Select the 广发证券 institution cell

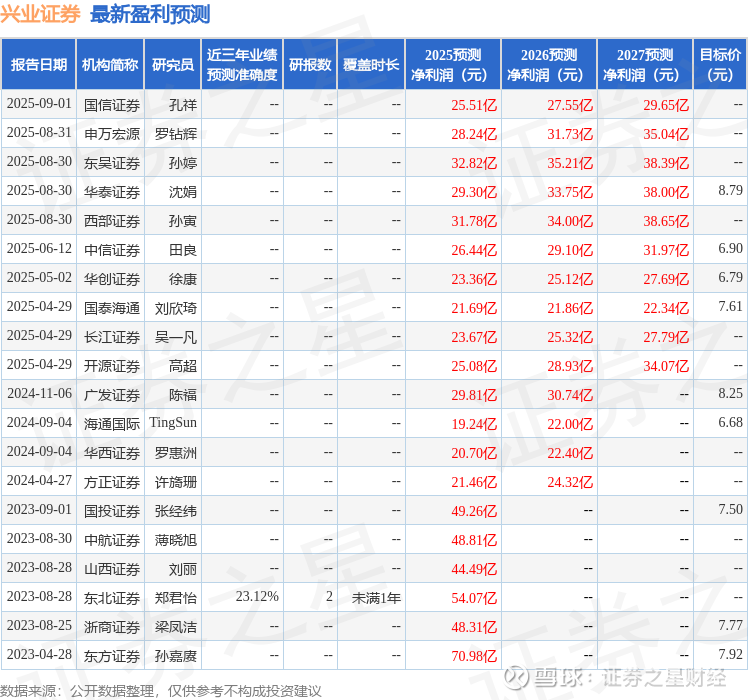[112, 395]
